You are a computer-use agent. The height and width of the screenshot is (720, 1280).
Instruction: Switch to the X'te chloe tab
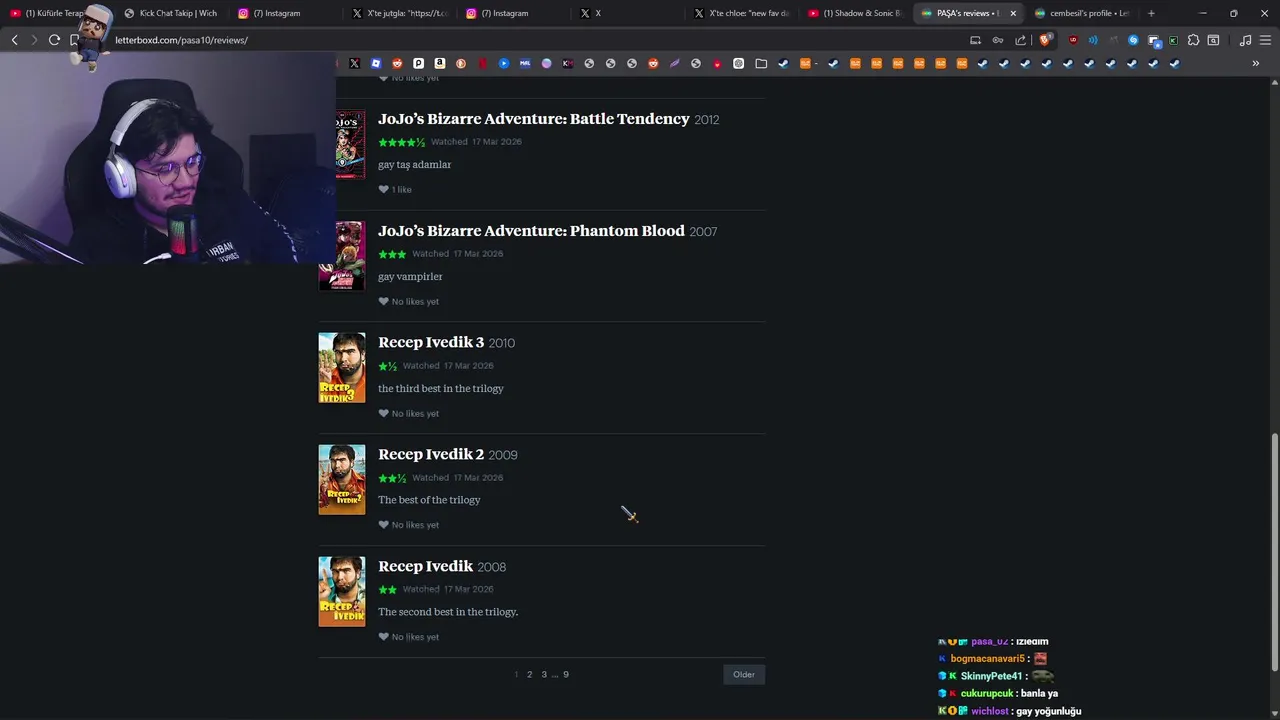741,13
